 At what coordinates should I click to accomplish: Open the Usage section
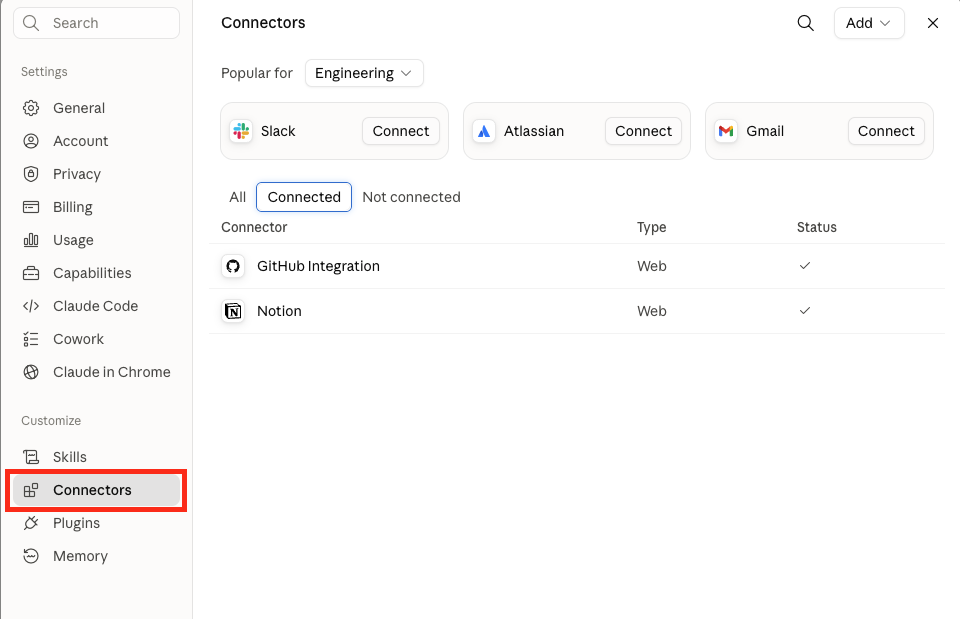coord(96,241)
